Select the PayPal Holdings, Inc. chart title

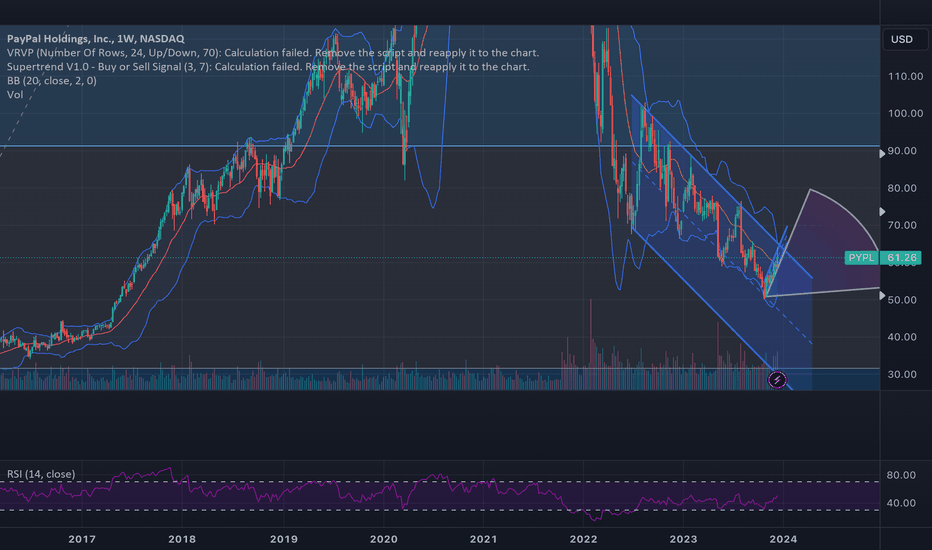pyautogui.click(x=96, y=39)
